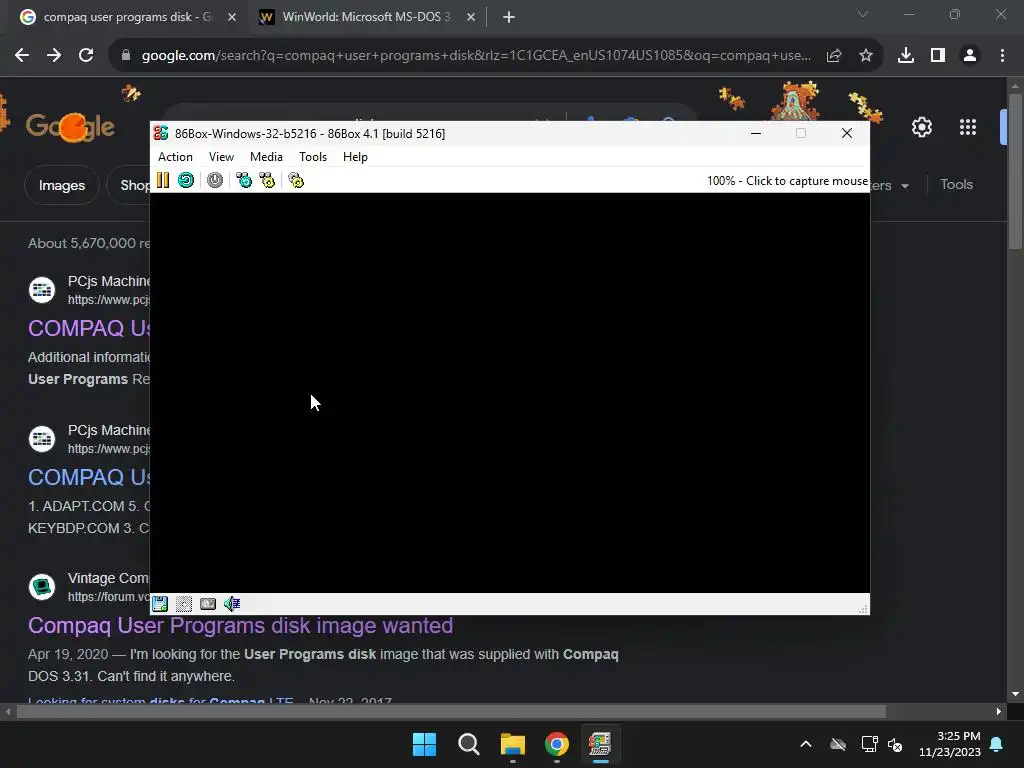Go back in Chrome
Viewport: 1024px width, 768px height.
coord(22,56)
